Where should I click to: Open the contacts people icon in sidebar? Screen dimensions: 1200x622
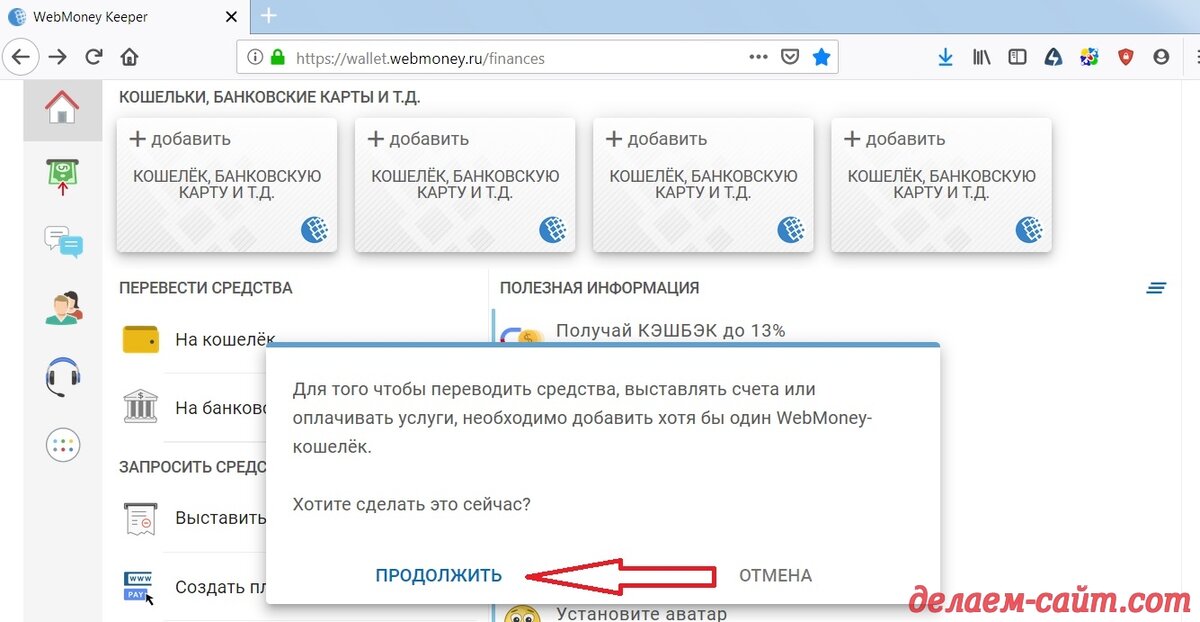[63, 307]
